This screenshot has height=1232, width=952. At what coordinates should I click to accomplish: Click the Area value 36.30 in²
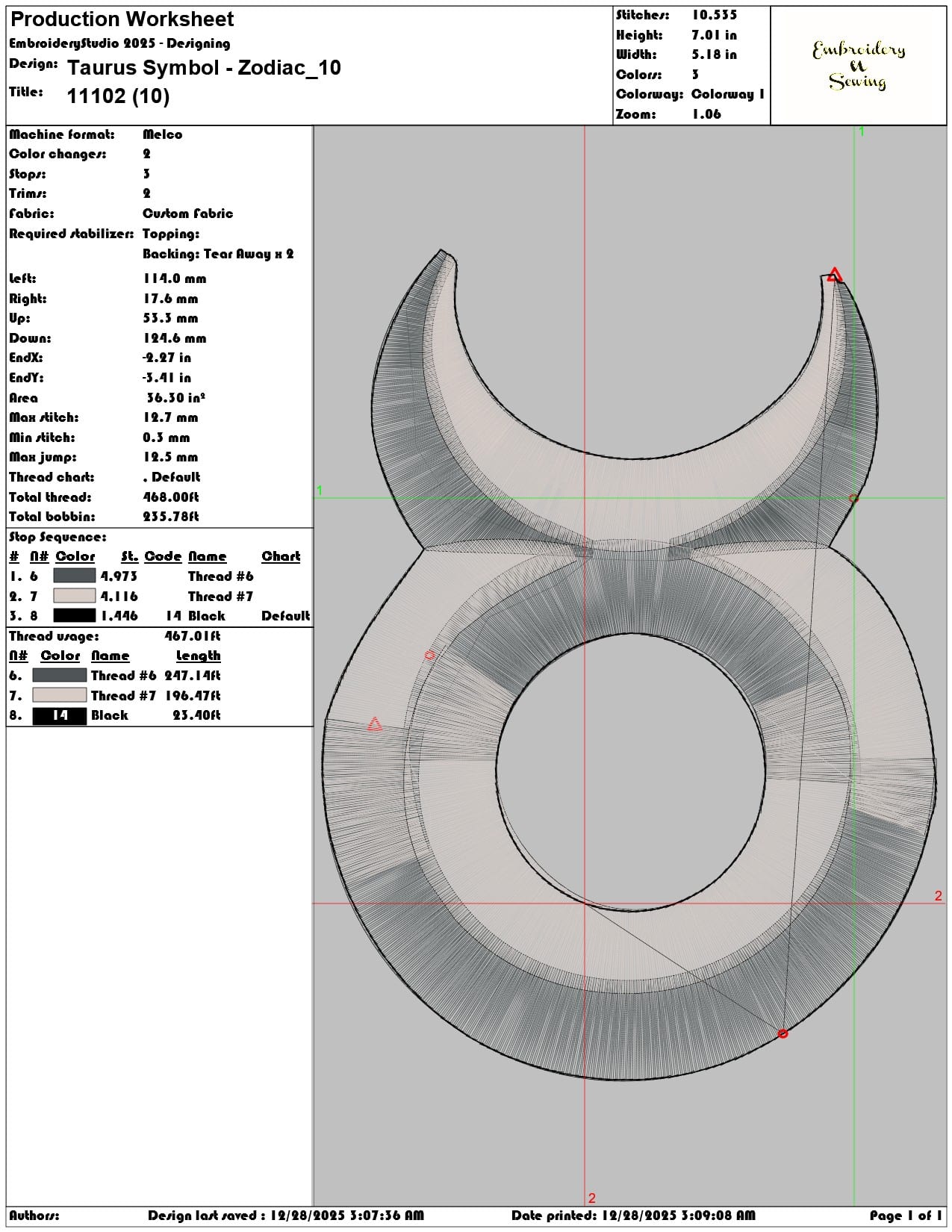[175, 398]
